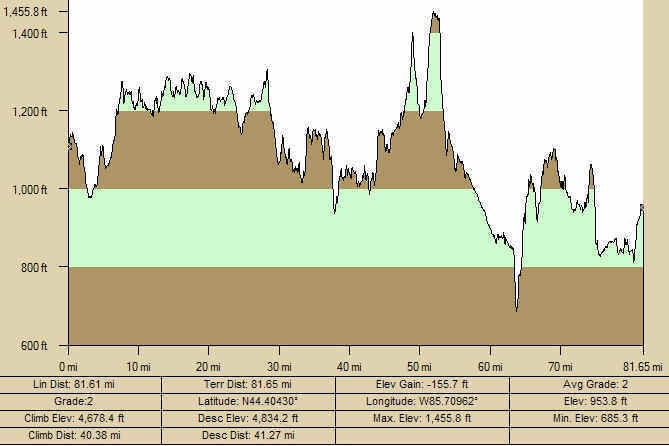Select the Climb Dist 40.38 mi cell

pos(80,435)
